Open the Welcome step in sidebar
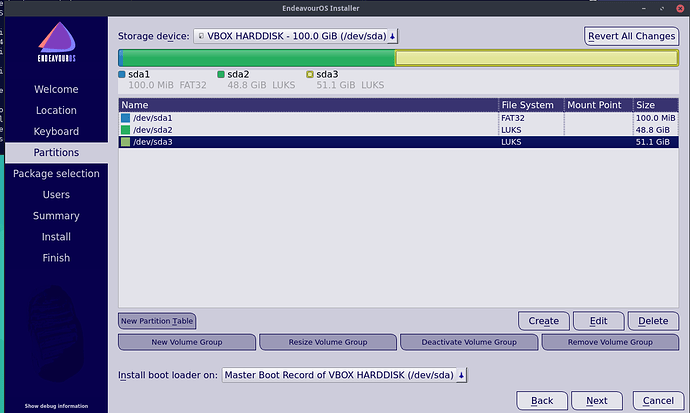Viewport: 690px width, 413px height. click(x=56, y=89)
